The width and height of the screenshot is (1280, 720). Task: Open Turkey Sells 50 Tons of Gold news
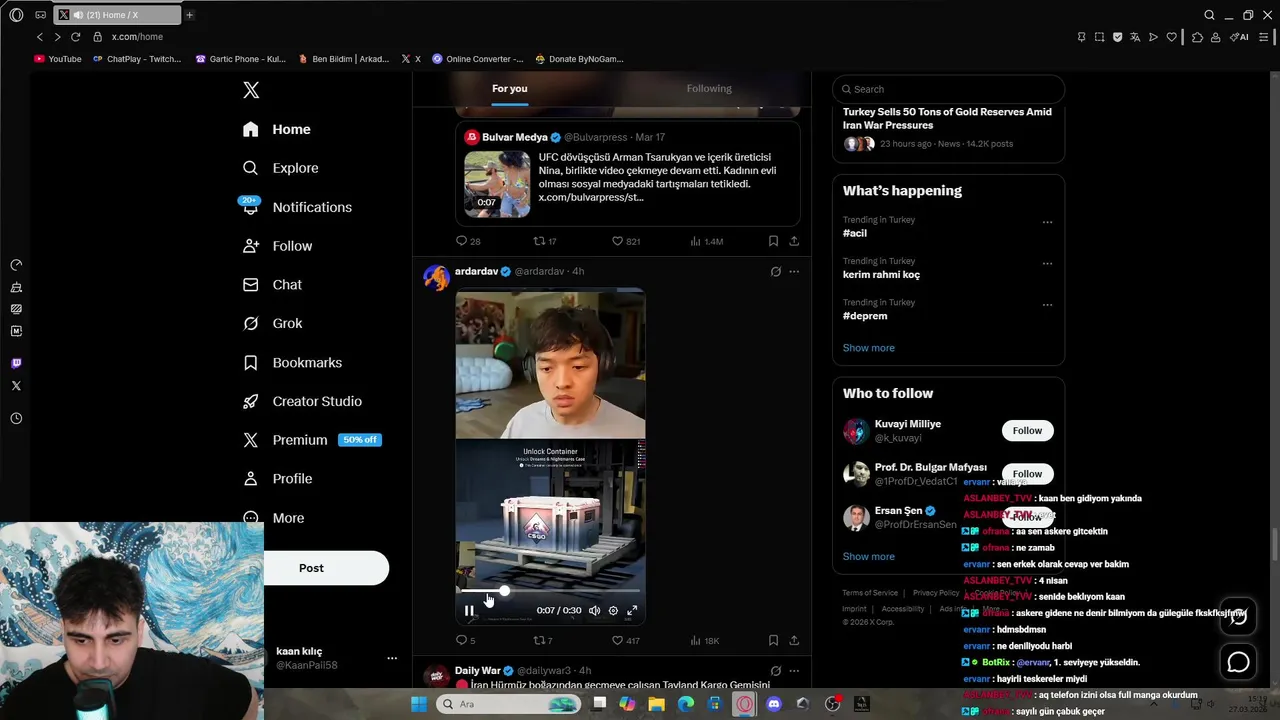point(947,119)
